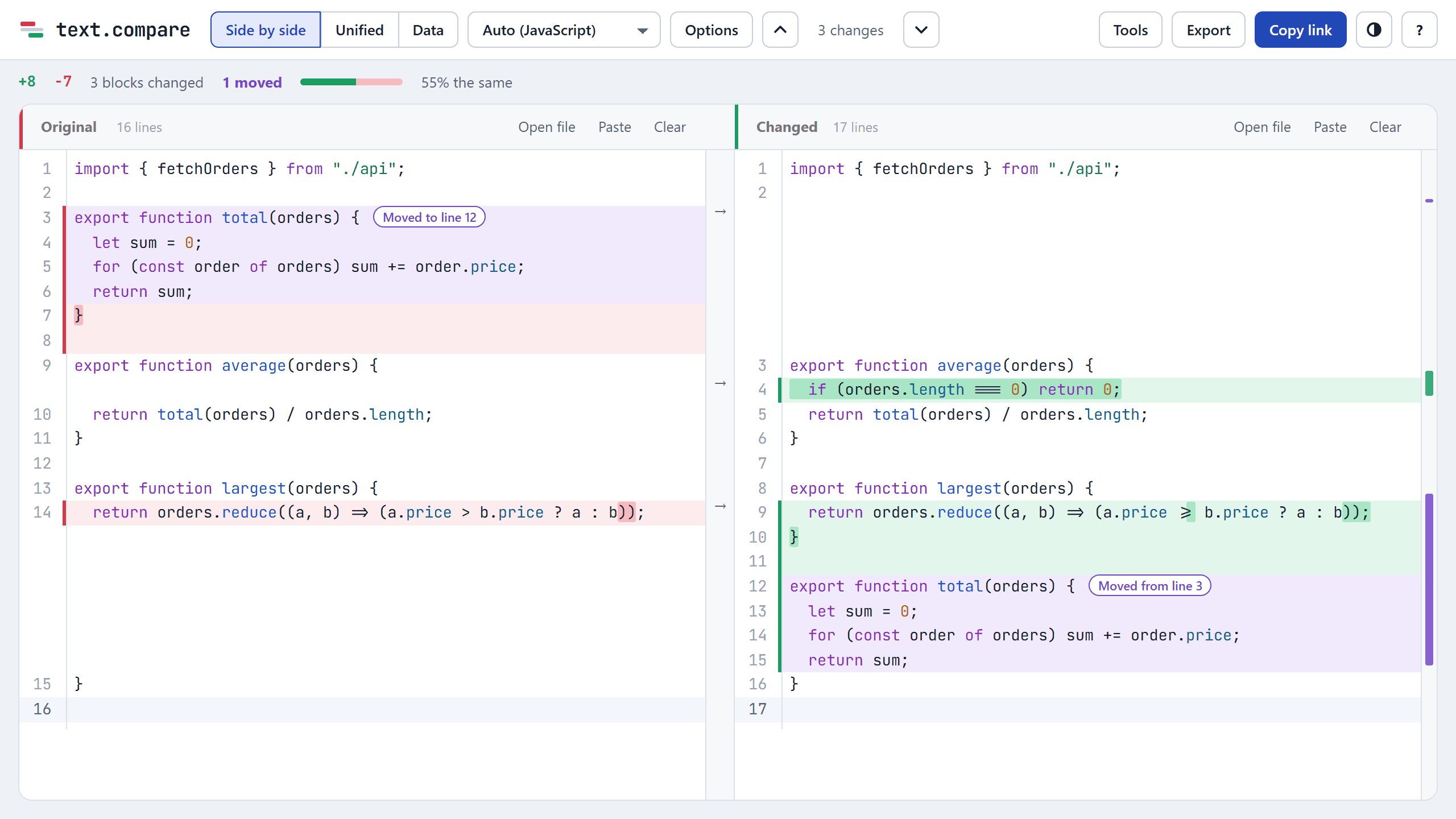Click the Copy link button
The width and height of the screenshot is (1456, 819).
pos(1300,30)
